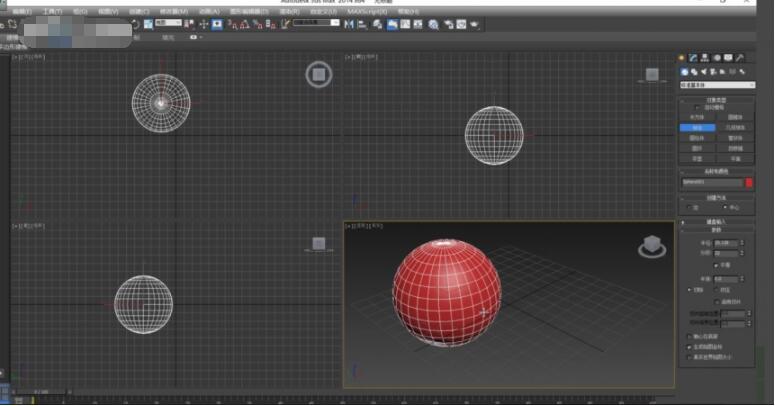Expand the Keyboard Entry rollout
This screenshot has height=406, width=775.
[x=716, y=221]
